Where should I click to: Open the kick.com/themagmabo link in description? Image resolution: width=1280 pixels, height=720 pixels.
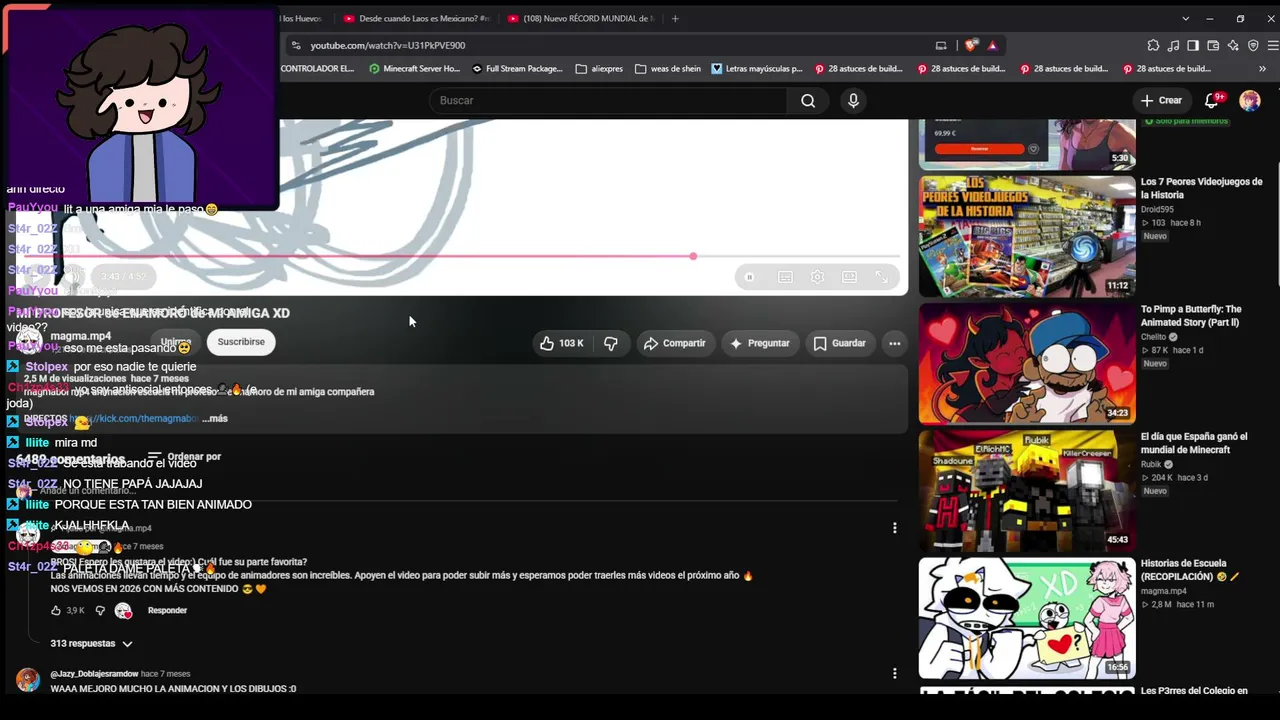pyautogui.click(x=133, y=418)
